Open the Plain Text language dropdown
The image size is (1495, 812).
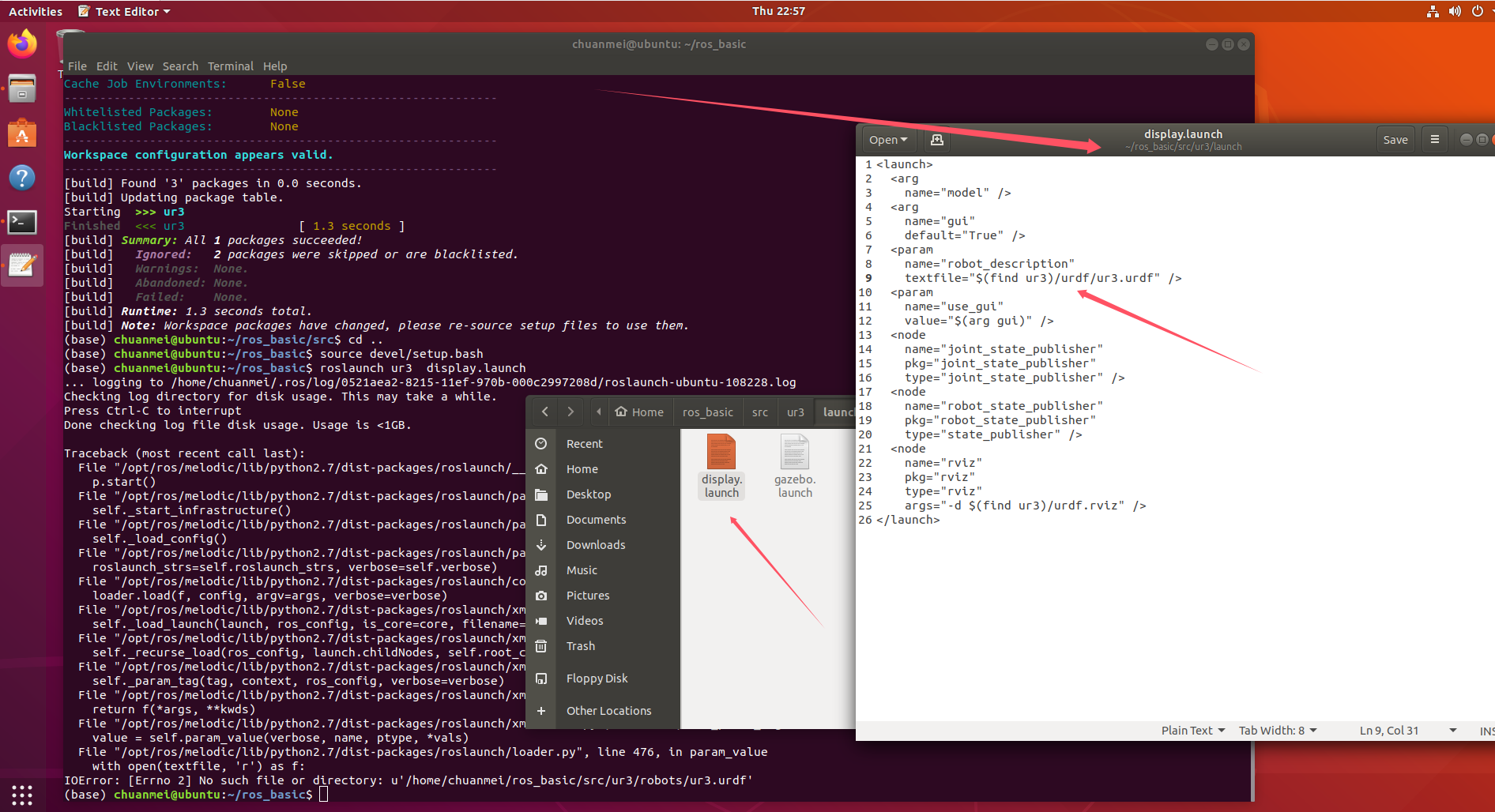tap(1191, 730)
